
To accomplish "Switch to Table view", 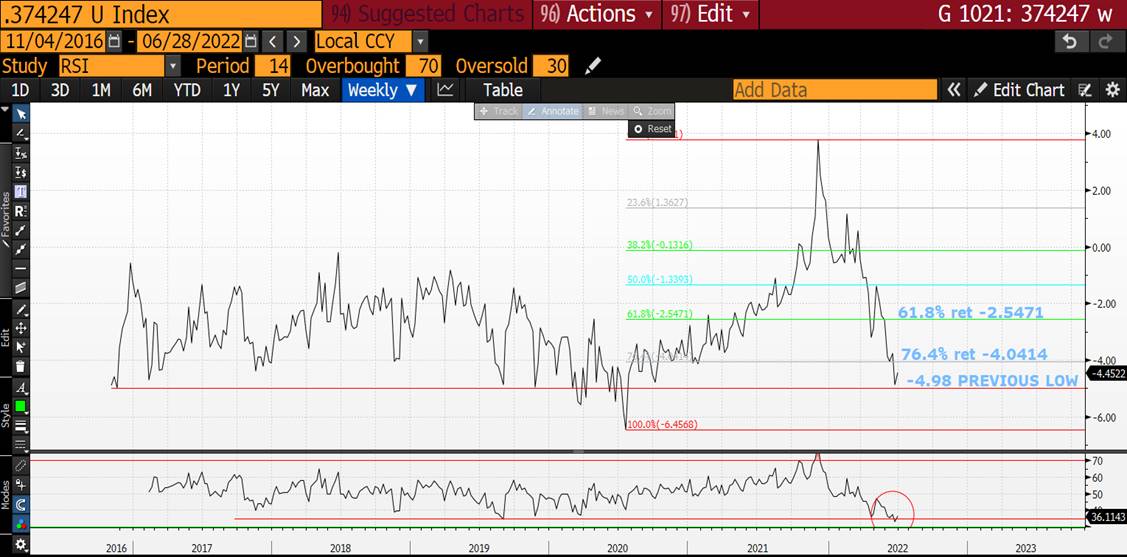I will pos(503,90).
